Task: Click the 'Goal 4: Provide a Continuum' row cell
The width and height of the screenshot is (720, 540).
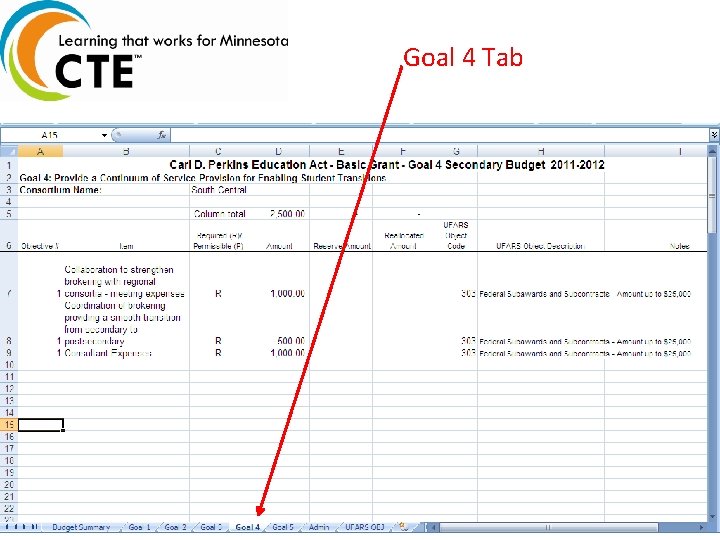Action: 202,178
